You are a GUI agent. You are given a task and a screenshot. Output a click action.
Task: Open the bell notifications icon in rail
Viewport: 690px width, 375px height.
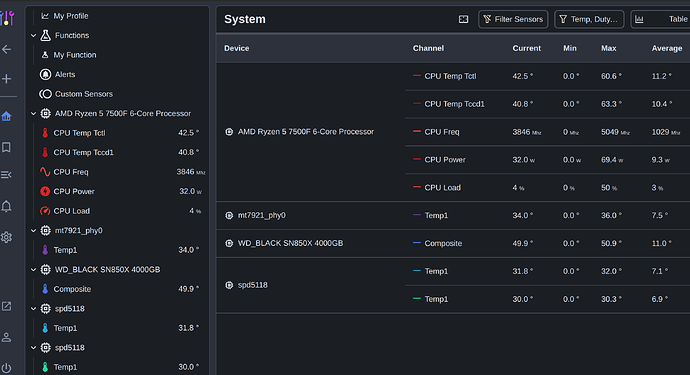click(6, 206)
